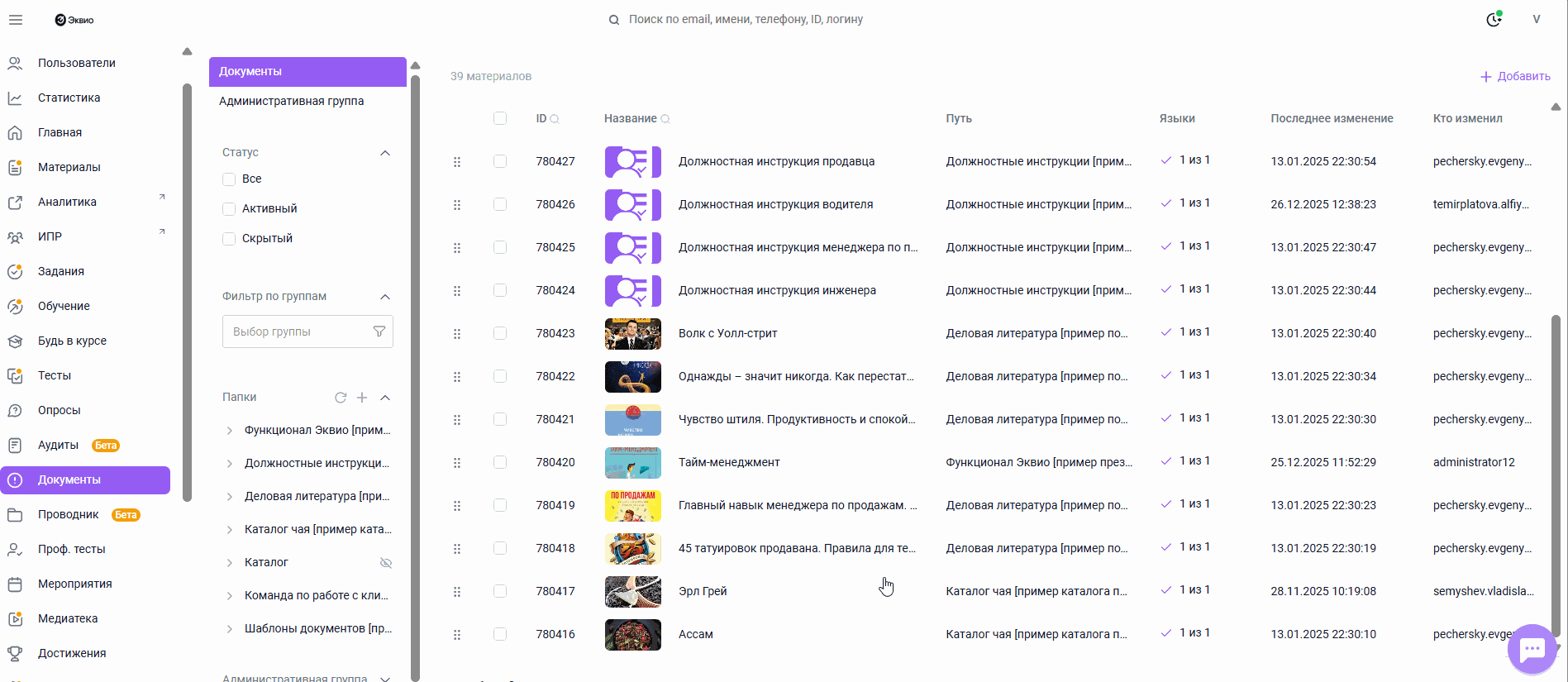Check the Активный status checkbox
This screenshot has height=682, width=1568.
tap(229, 209)
